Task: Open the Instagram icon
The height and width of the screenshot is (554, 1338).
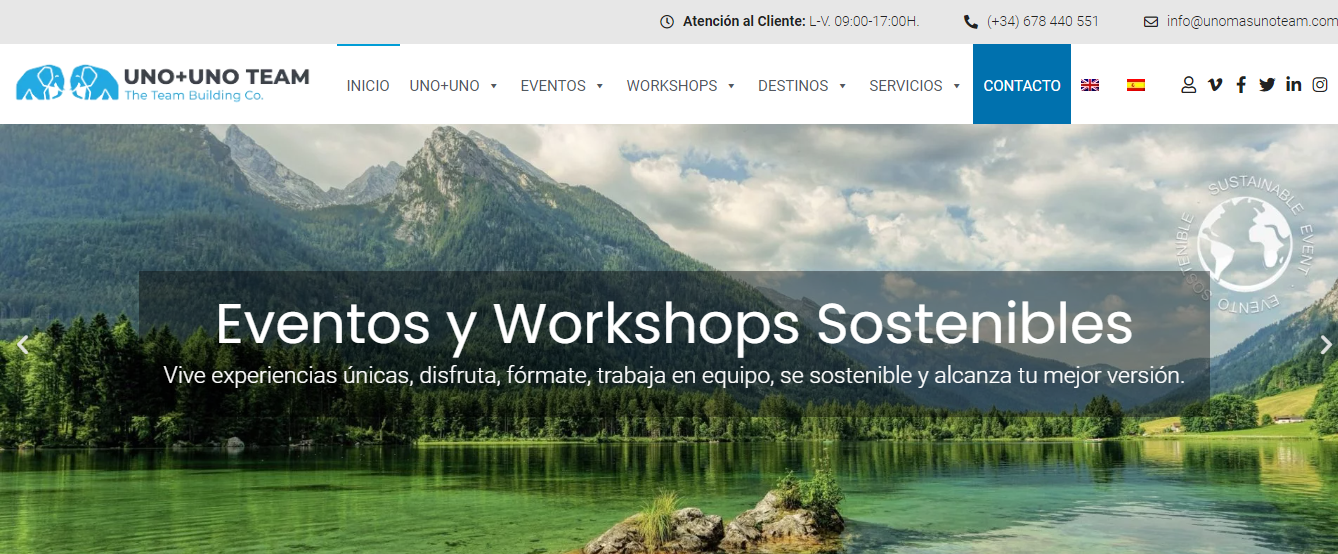Action: tap(1320, 85)
